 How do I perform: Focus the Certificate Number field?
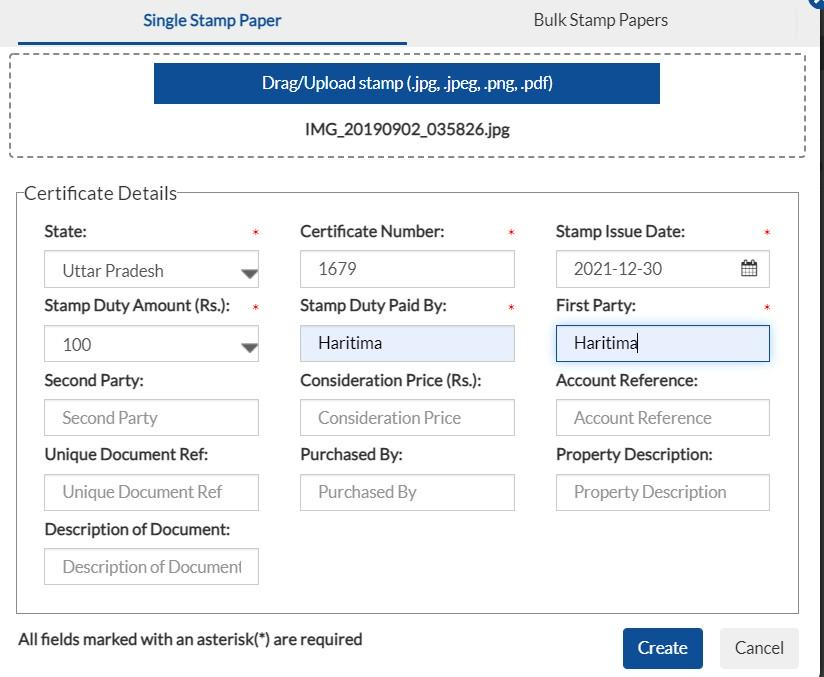[407, 269]
